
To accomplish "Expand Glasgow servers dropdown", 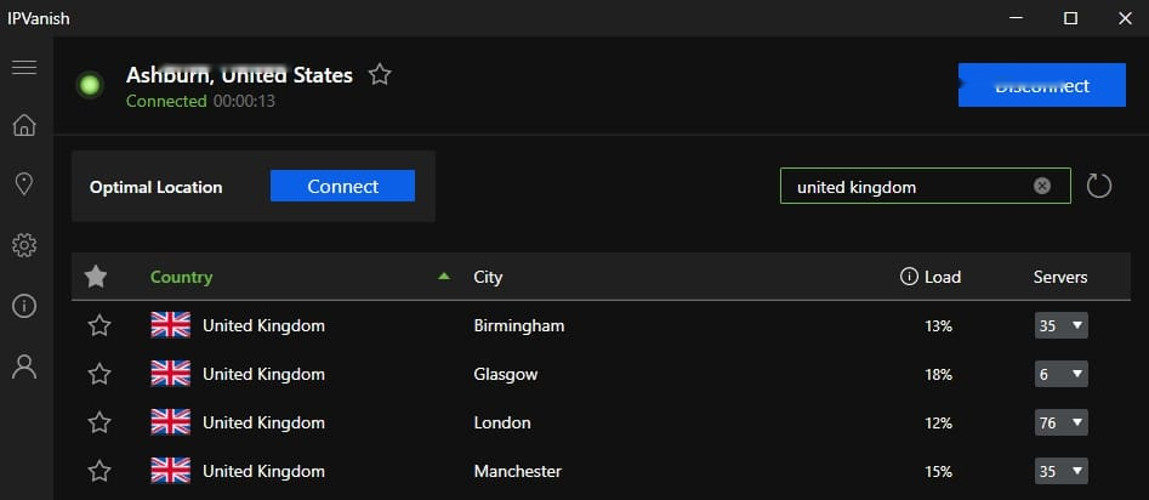I will 1061,374.
